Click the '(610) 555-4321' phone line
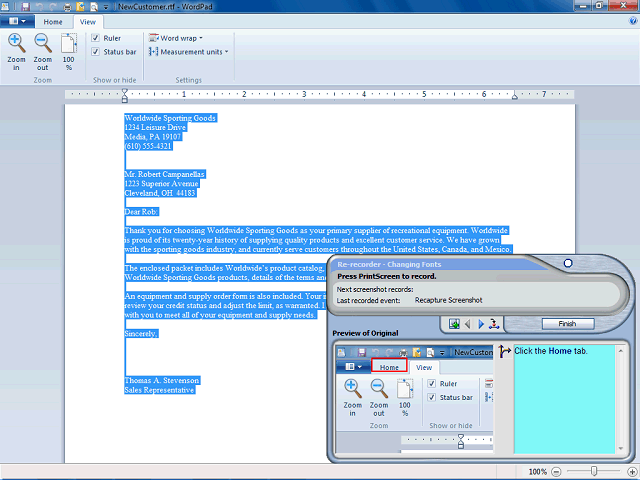Screen dimensions: 640x480 (x=148, y=146)
